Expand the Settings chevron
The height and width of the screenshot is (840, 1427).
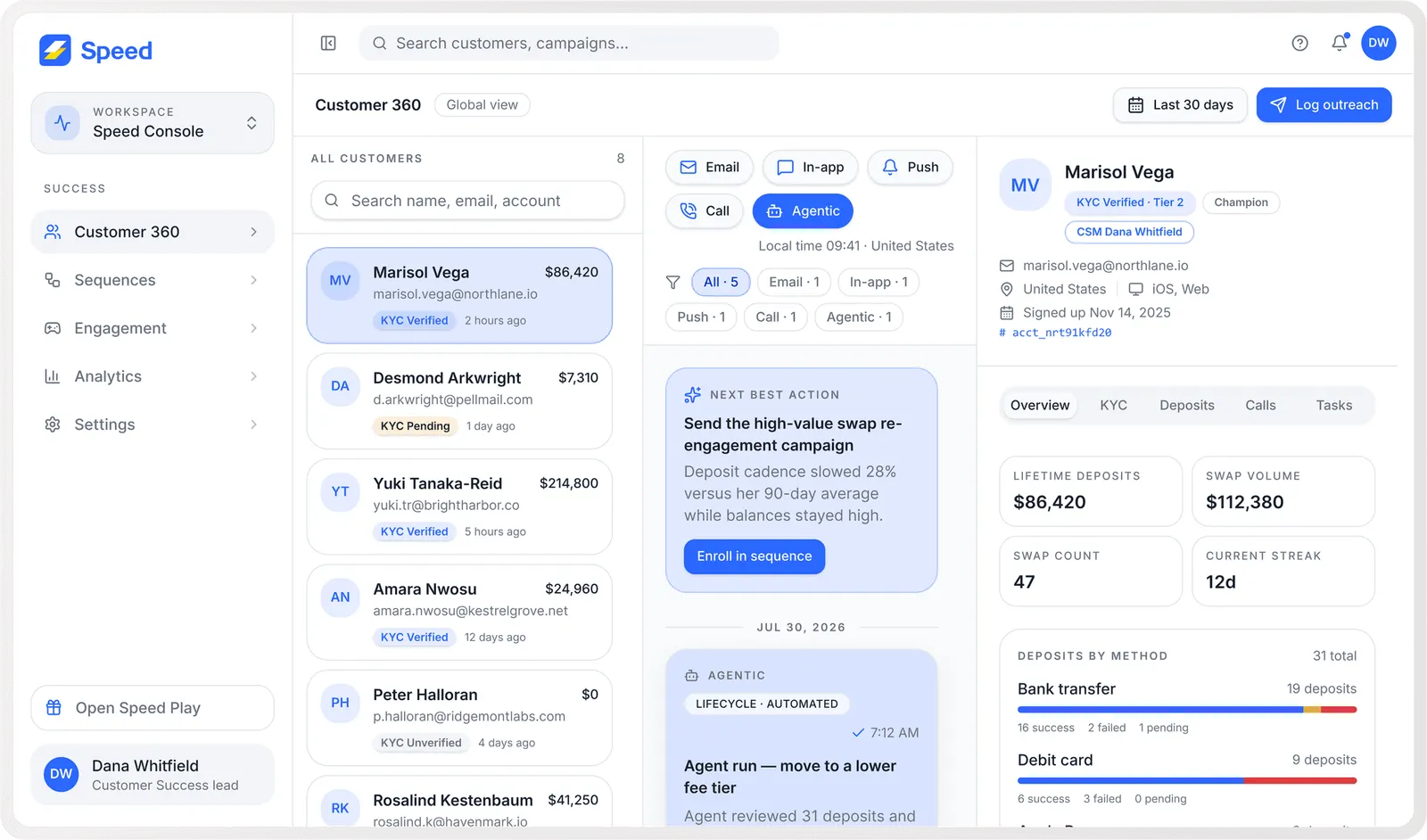254,424
